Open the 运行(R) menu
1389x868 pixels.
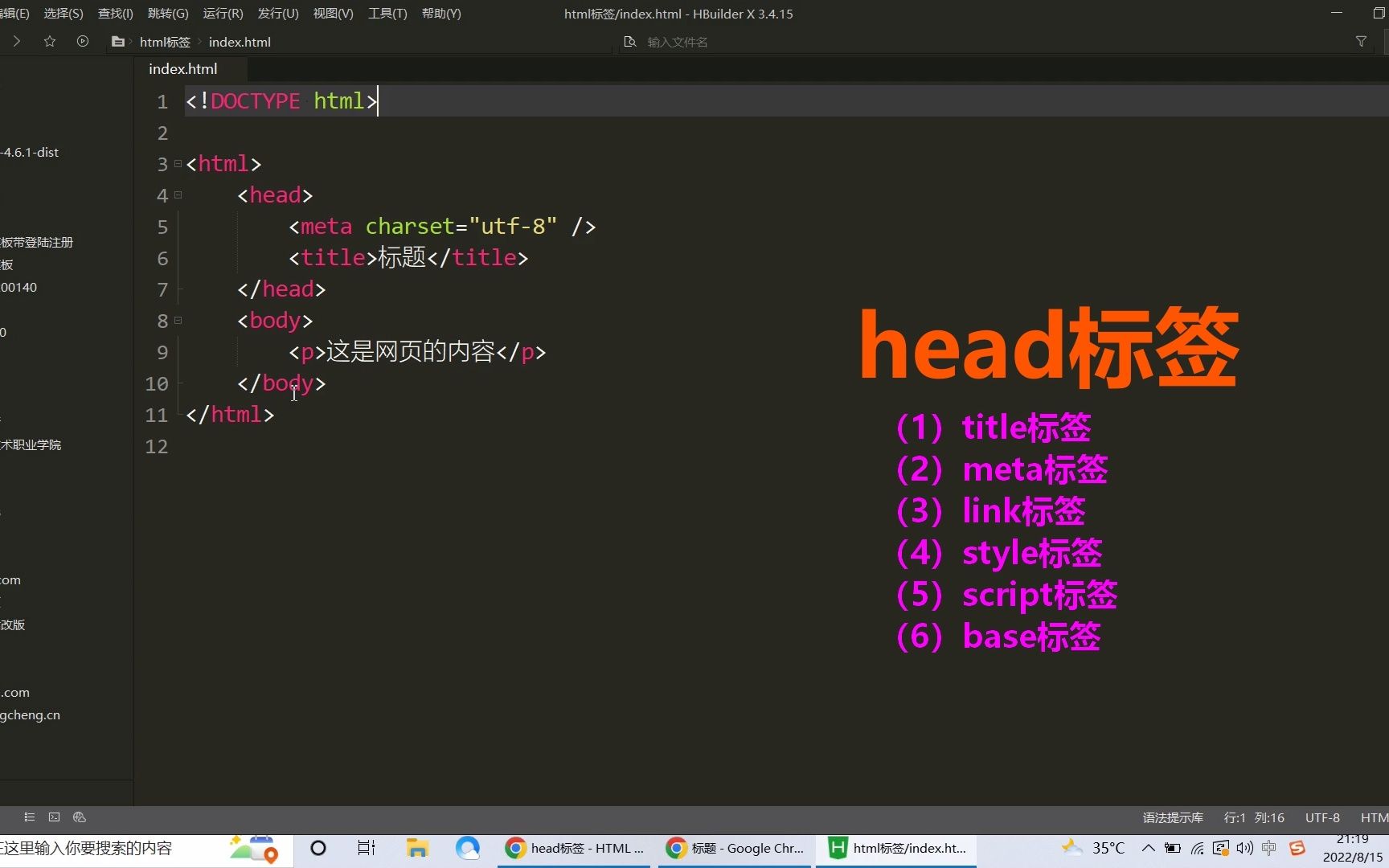click(223, 14)
